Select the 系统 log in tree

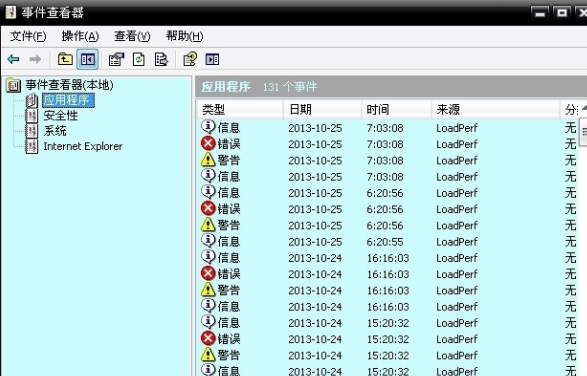(x=55, y=131)
